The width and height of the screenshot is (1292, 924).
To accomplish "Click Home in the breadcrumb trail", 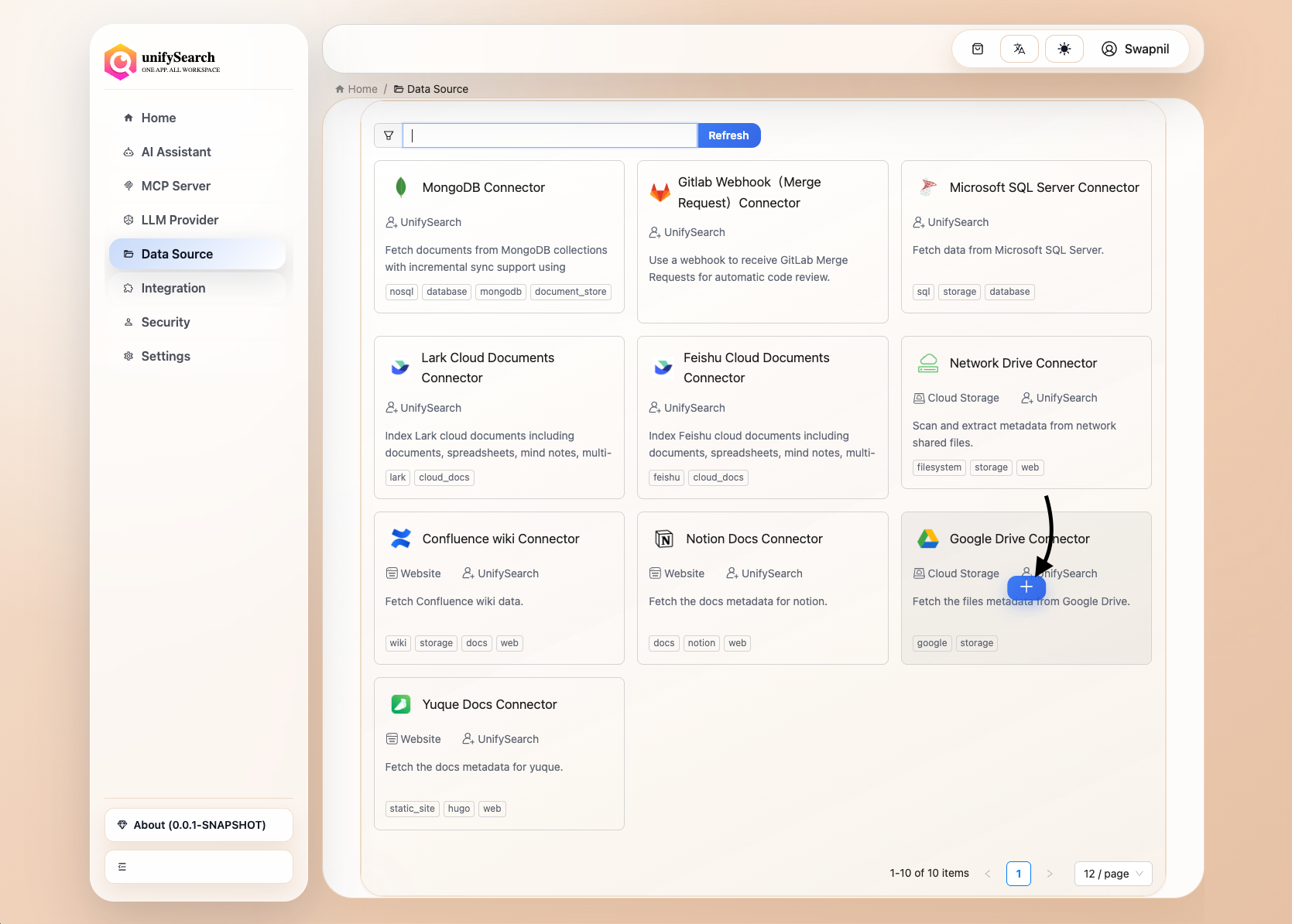I will pos(362,89).
